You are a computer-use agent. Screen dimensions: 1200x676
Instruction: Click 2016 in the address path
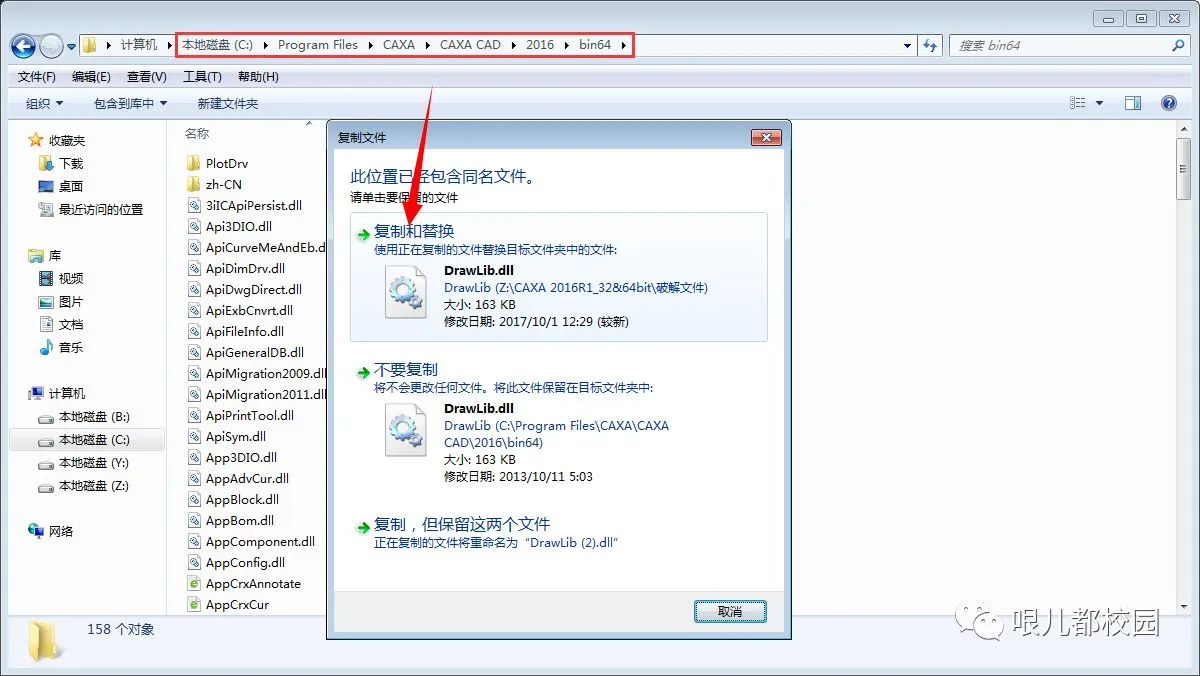pos(539,45)
